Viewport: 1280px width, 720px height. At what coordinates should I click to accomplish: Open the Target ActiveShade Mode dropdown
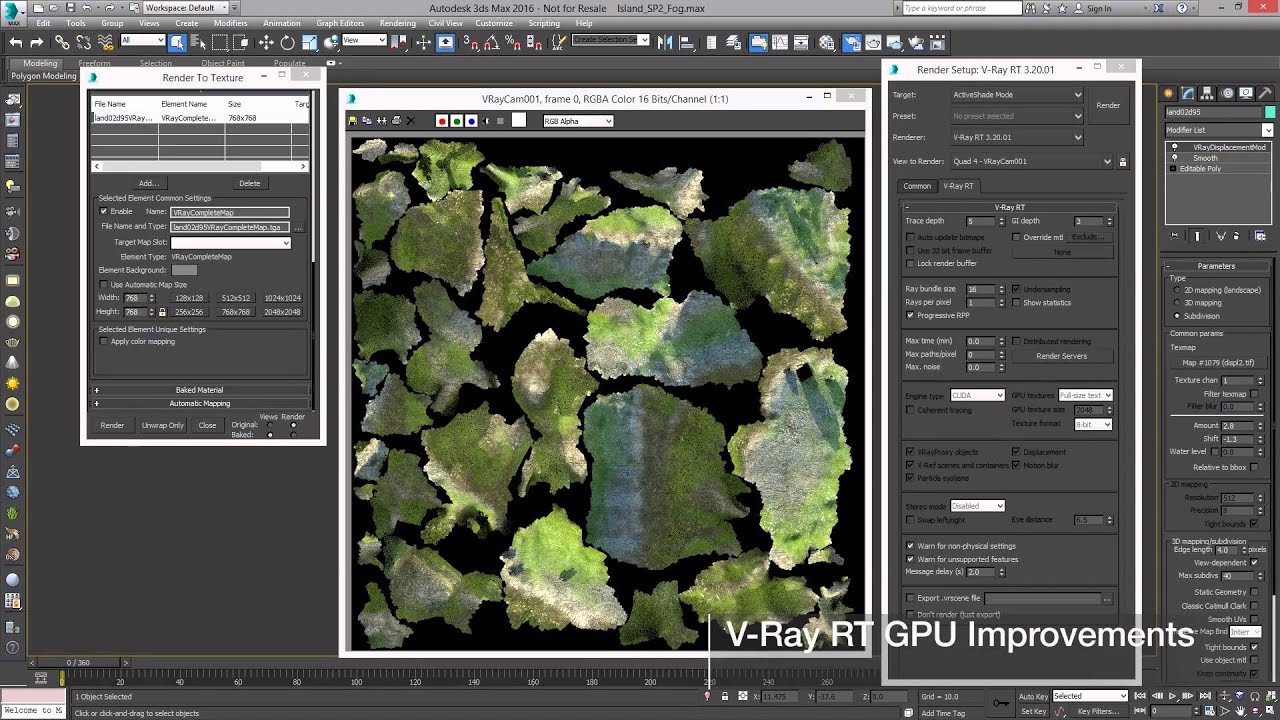pos(1016,95)
